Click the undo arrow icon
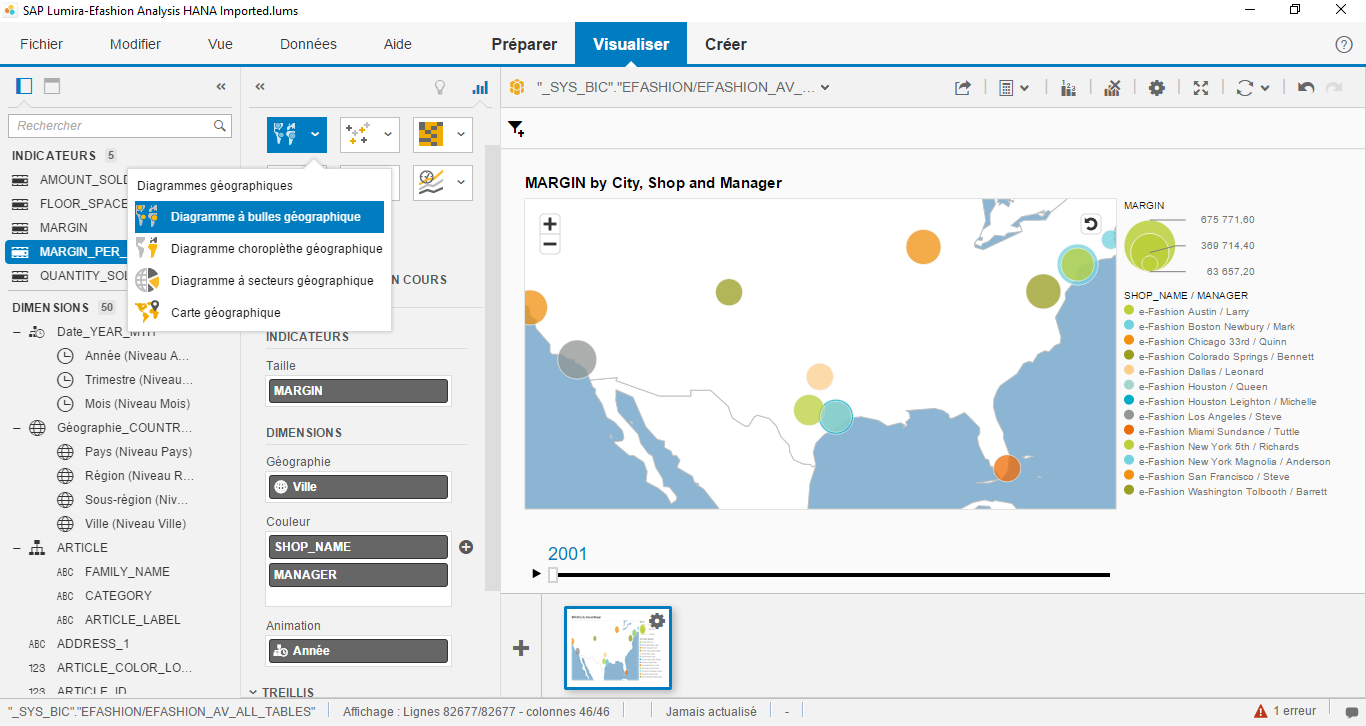This screenshot has height=726, width=1366. [1306, 88]
